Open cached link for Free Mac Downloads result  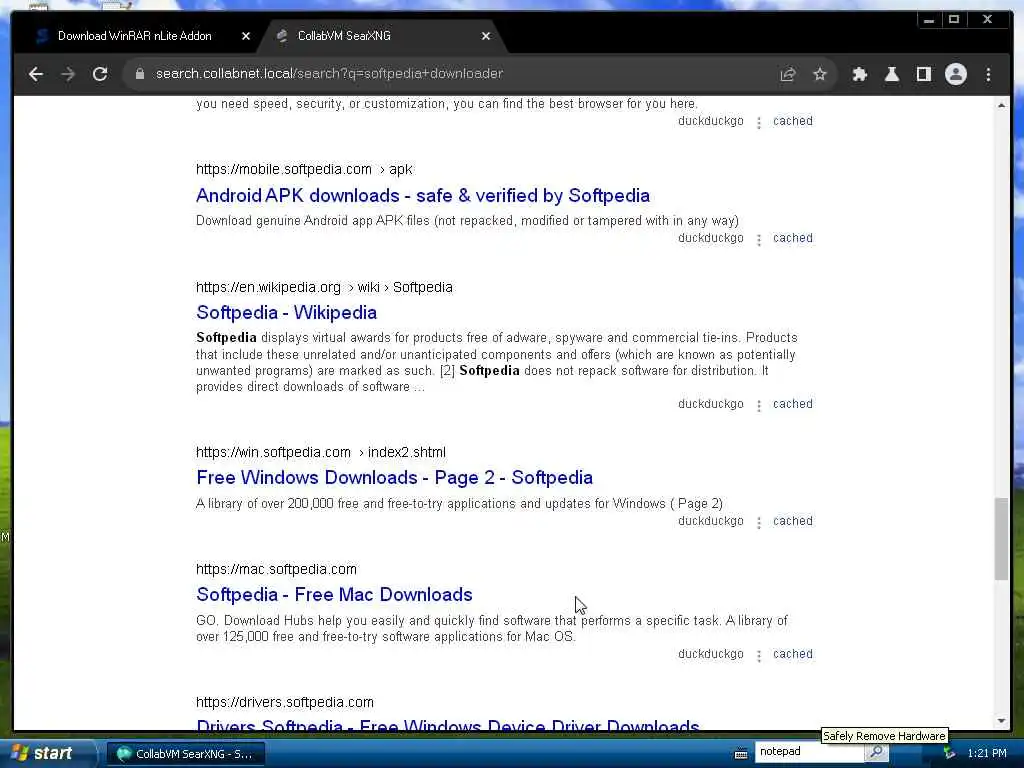[x=793, y=654]
